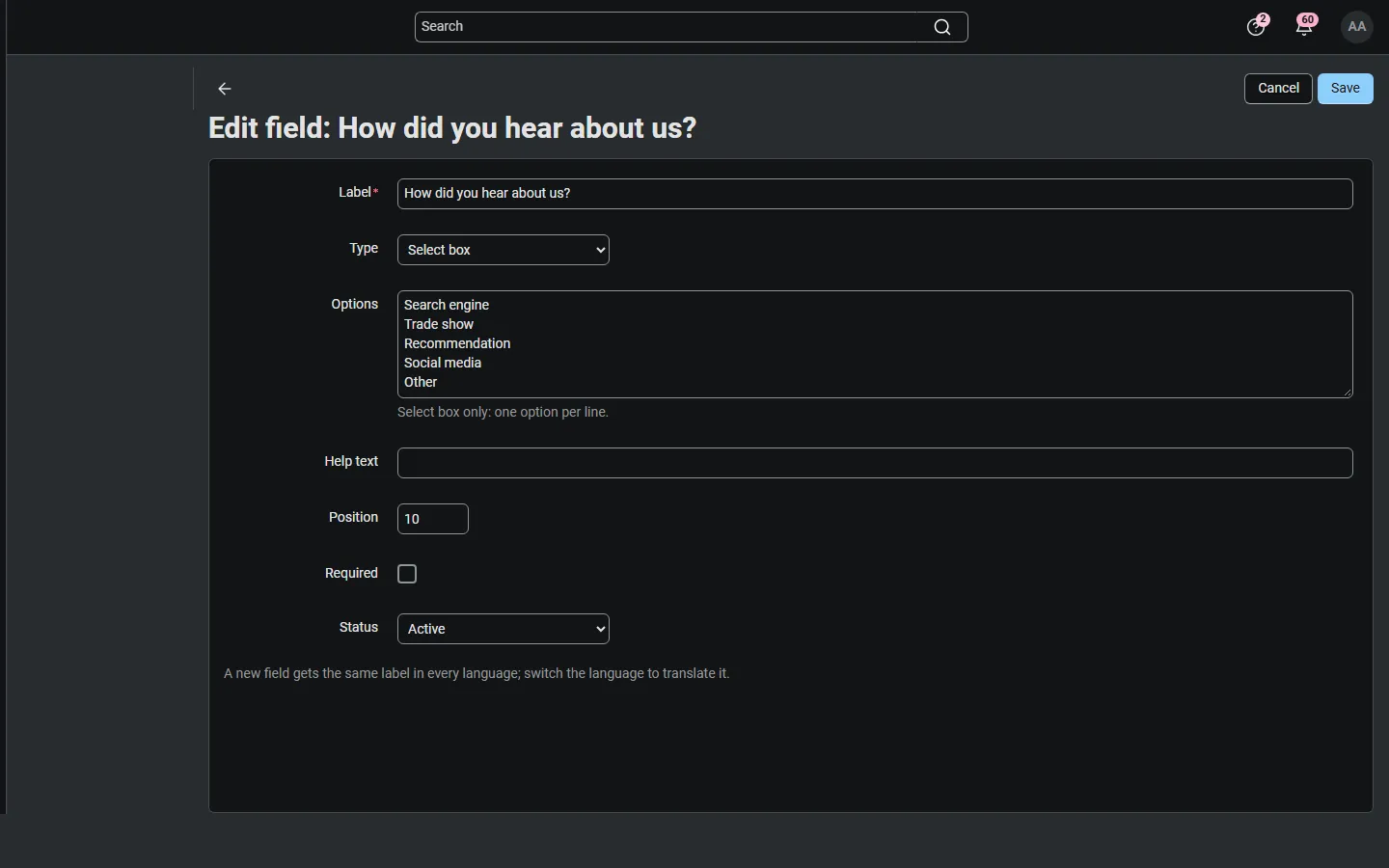Click the 'Trade show' option line

(x=439, y=325)
